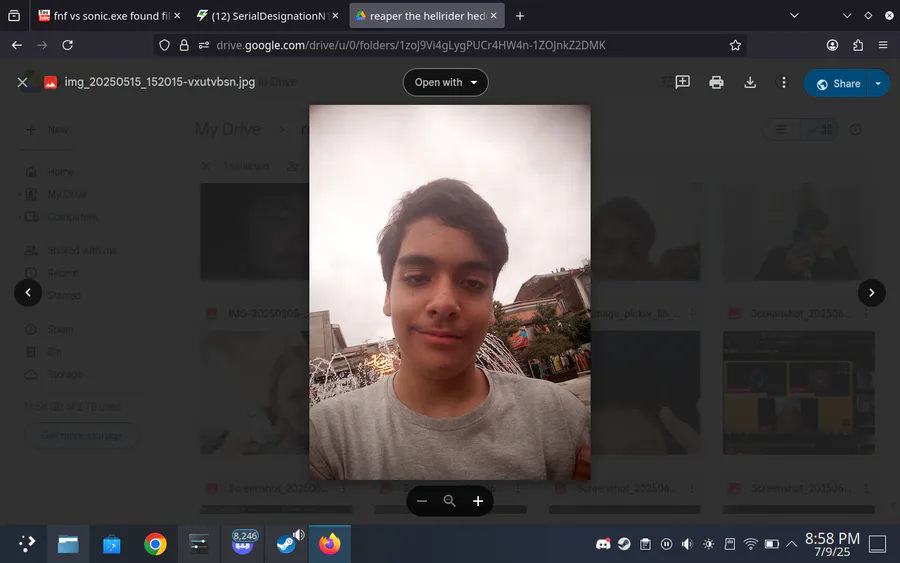
Task: Click the Share button
Action: [838, 84]
